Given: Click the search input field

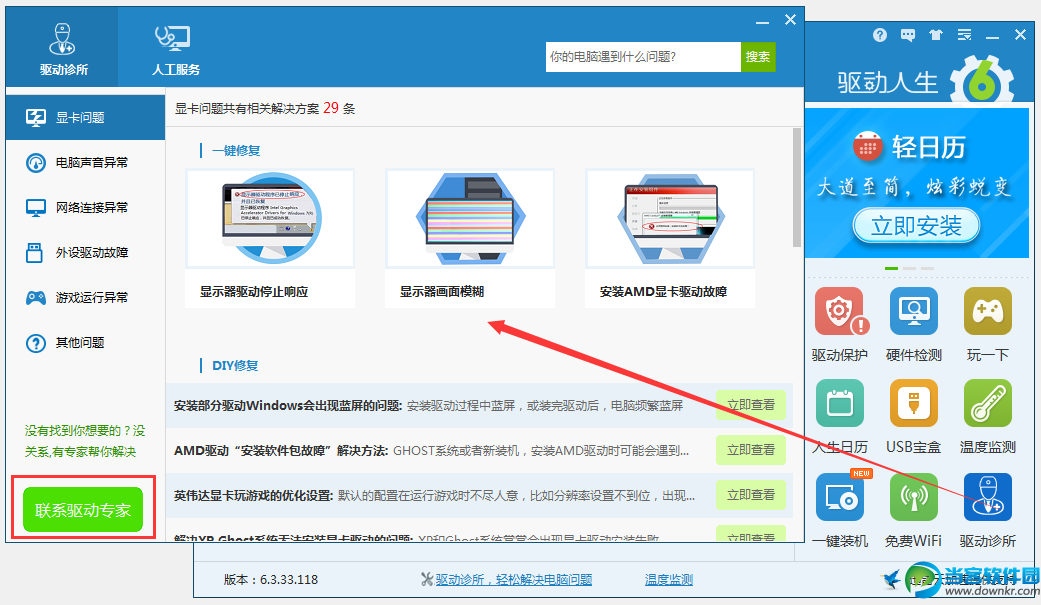Looking at the screenshot, I should pos(643,57).
